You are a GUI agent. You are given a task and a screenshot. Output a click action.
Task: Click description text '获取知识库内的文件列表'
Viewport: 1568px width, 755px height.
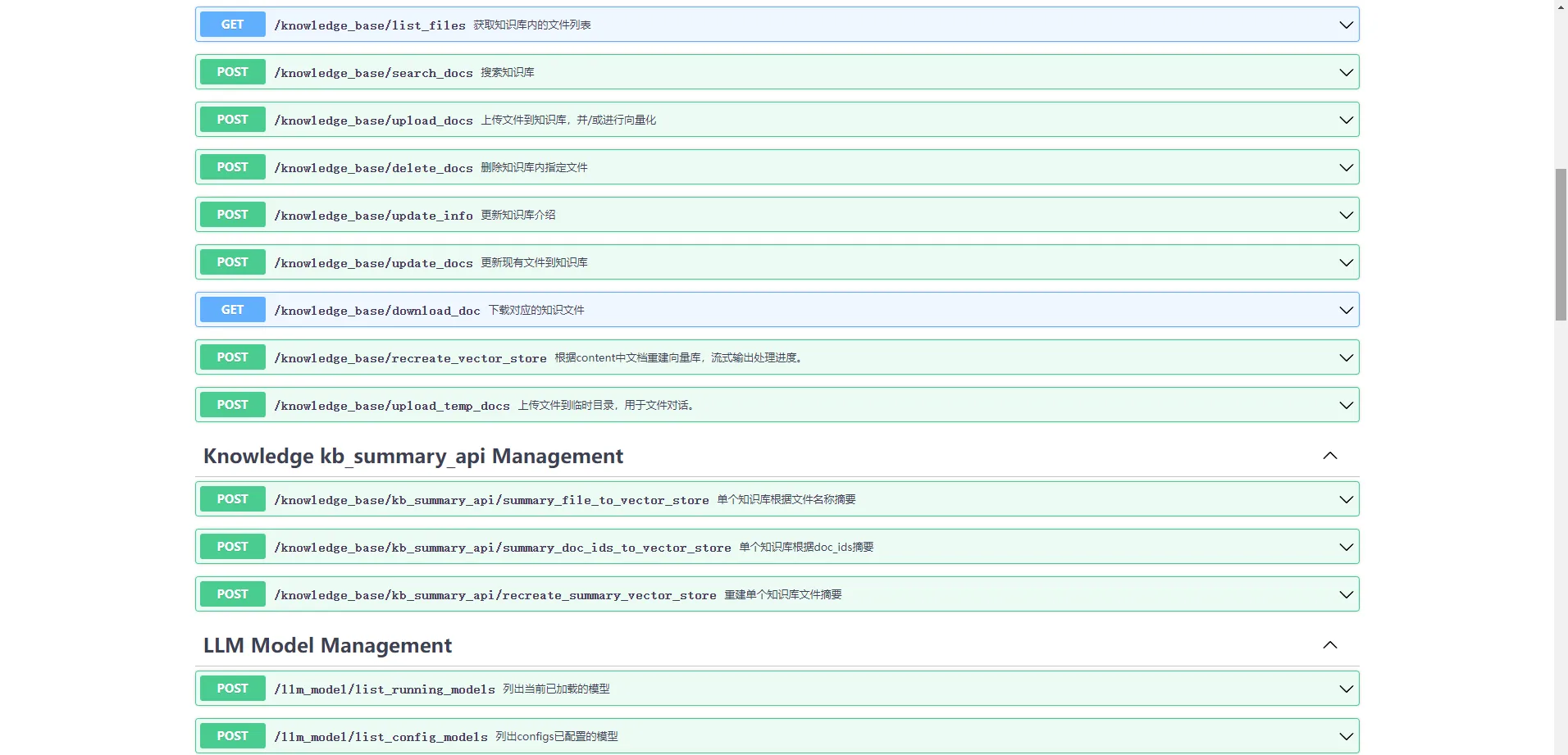click(x=532, y=25)
